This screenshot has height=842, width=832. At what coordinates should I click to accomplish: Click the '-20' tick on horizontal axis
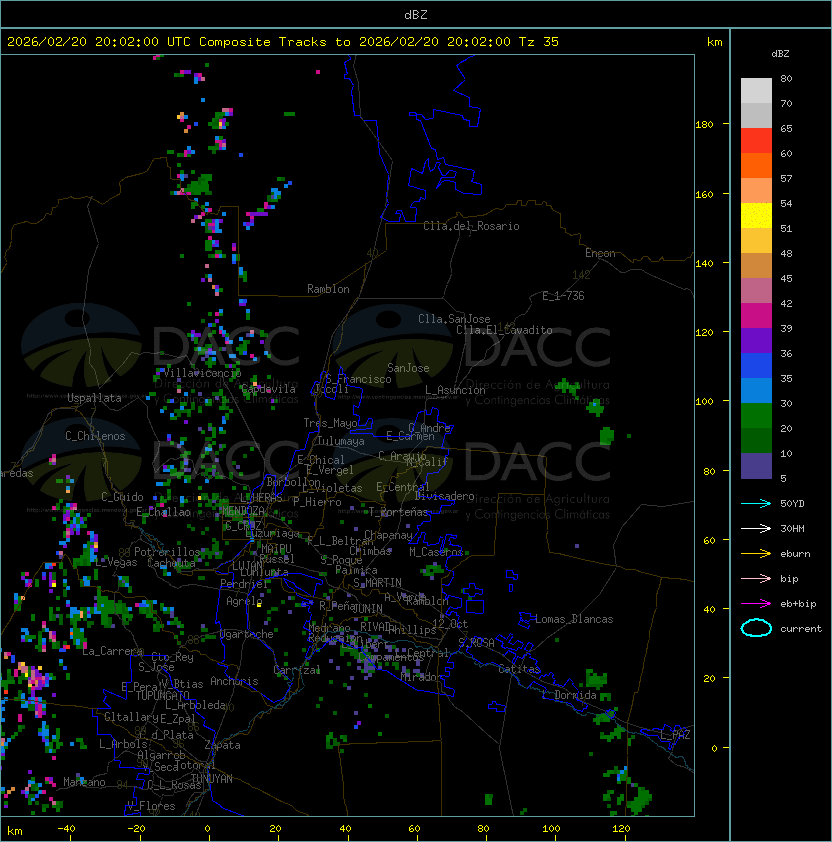(136, 829)
